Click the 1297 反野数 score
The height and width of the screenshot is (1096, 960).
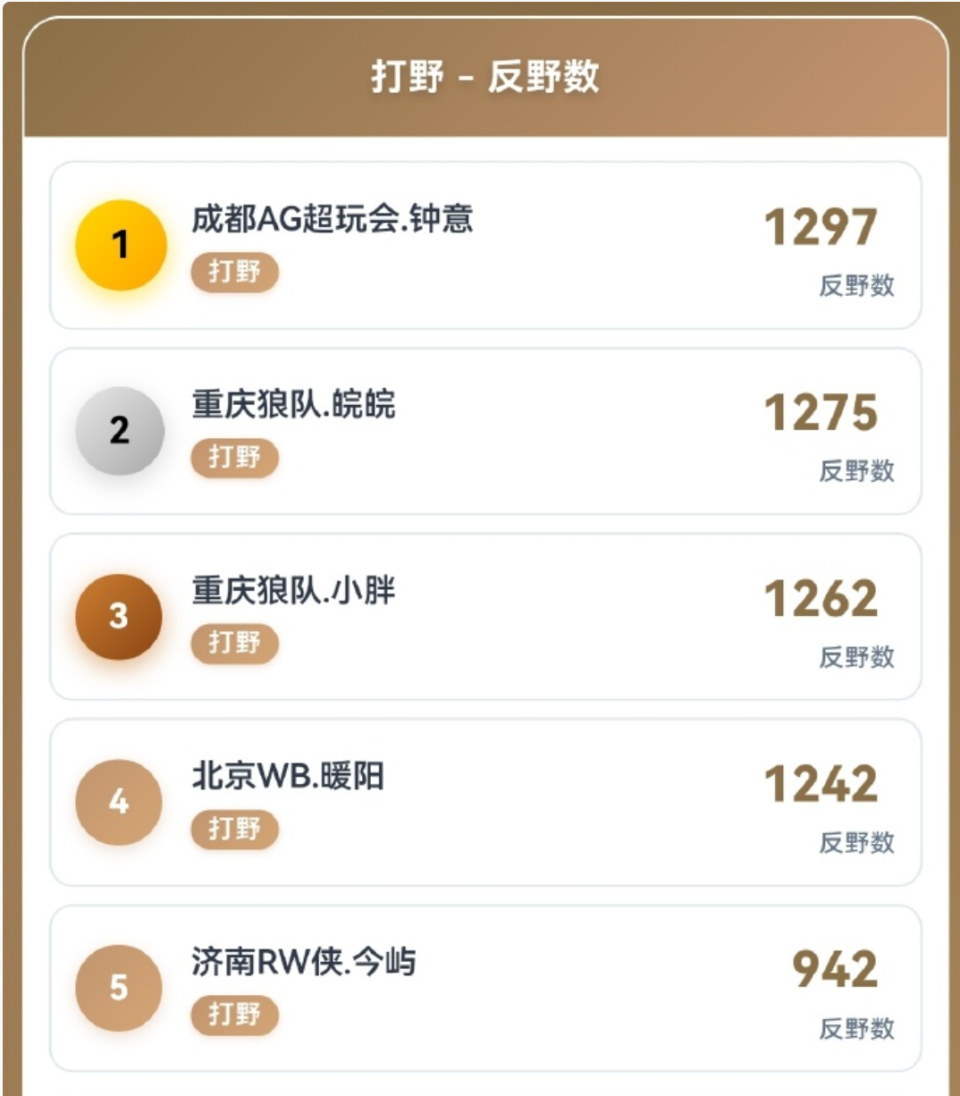[x=821, y=228]
